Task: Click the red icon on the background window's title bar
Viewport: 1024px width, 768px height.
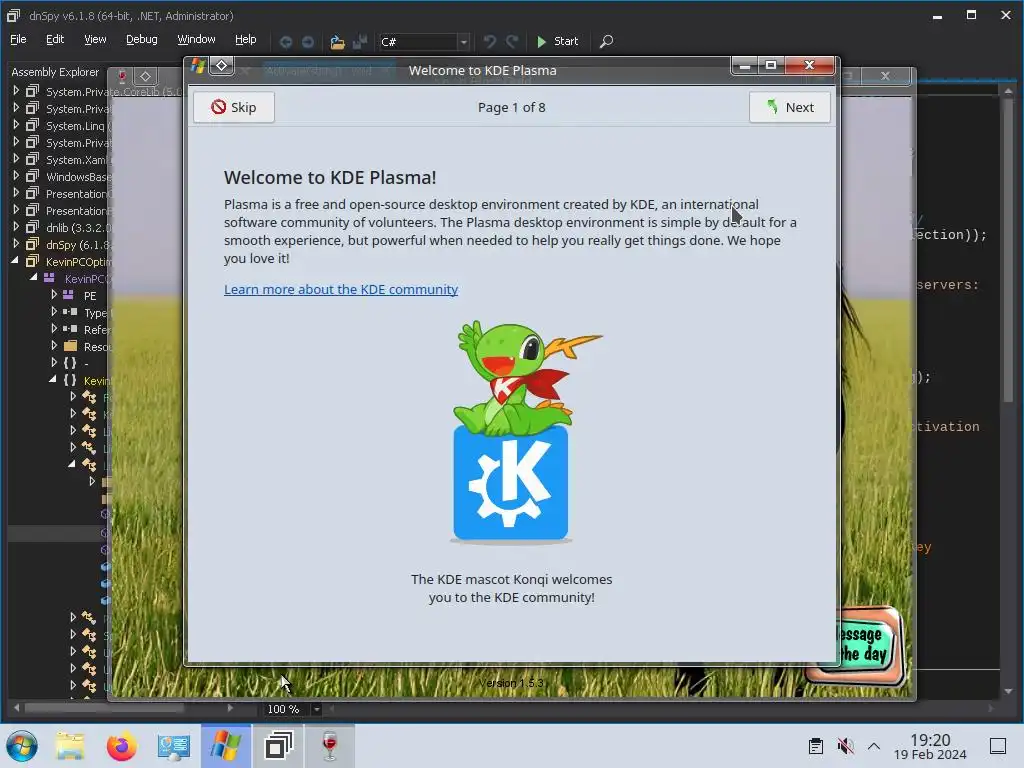Action: pos(122,76)
